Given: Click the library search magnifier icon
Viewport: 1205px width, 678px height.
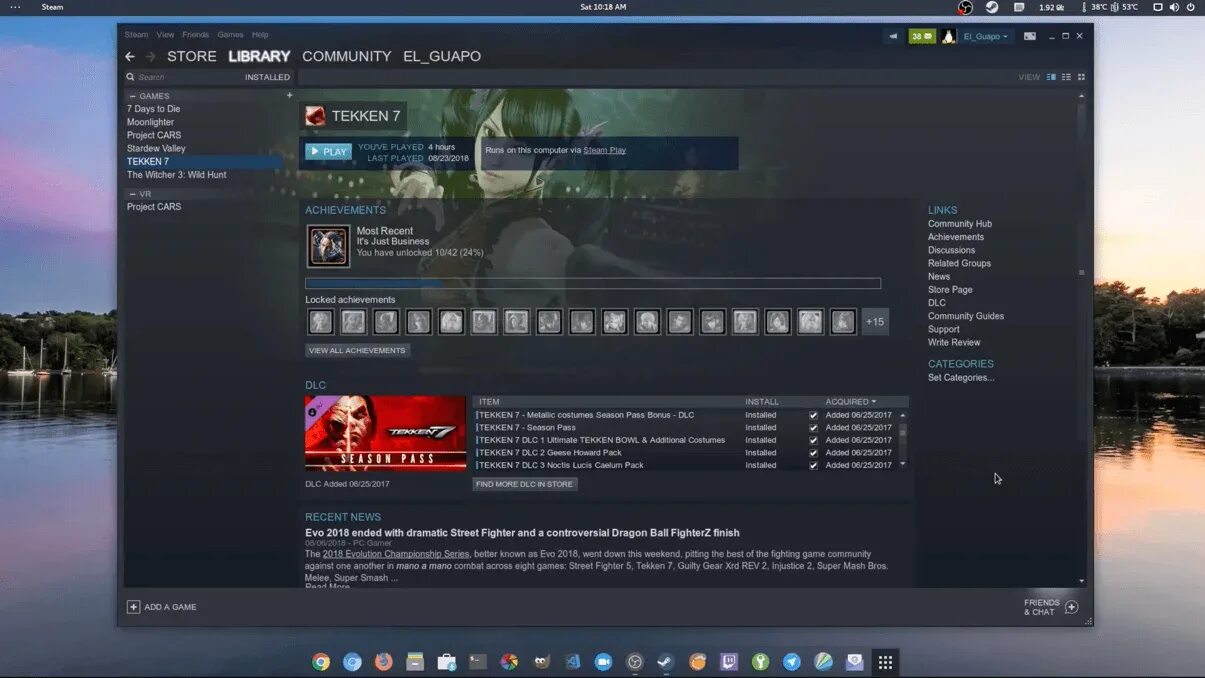Looking at the screenshot, I should pos(131,77).
